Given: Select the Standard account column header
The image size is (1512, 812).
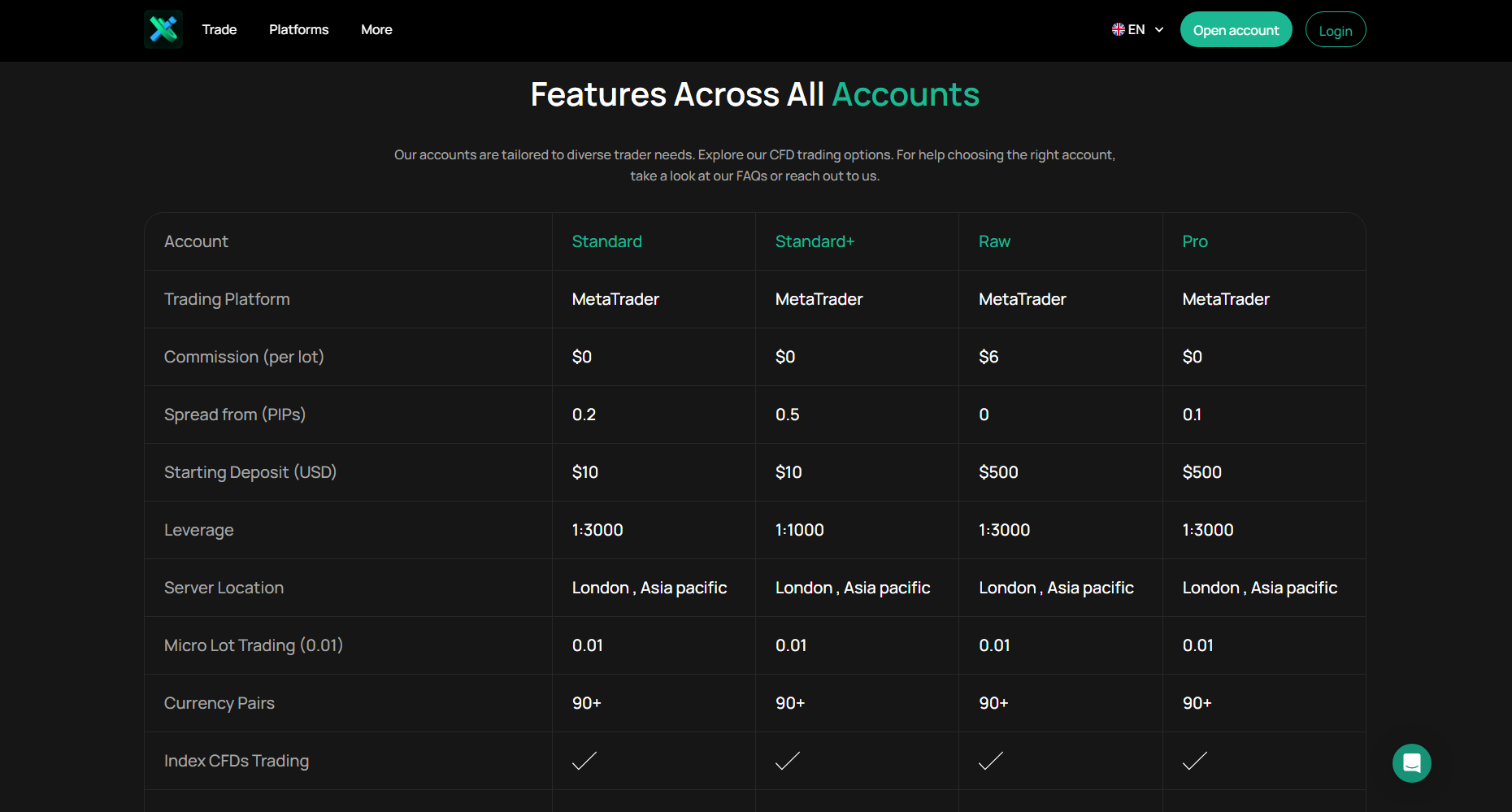Looking at the screenshot, I should (607, 241).
